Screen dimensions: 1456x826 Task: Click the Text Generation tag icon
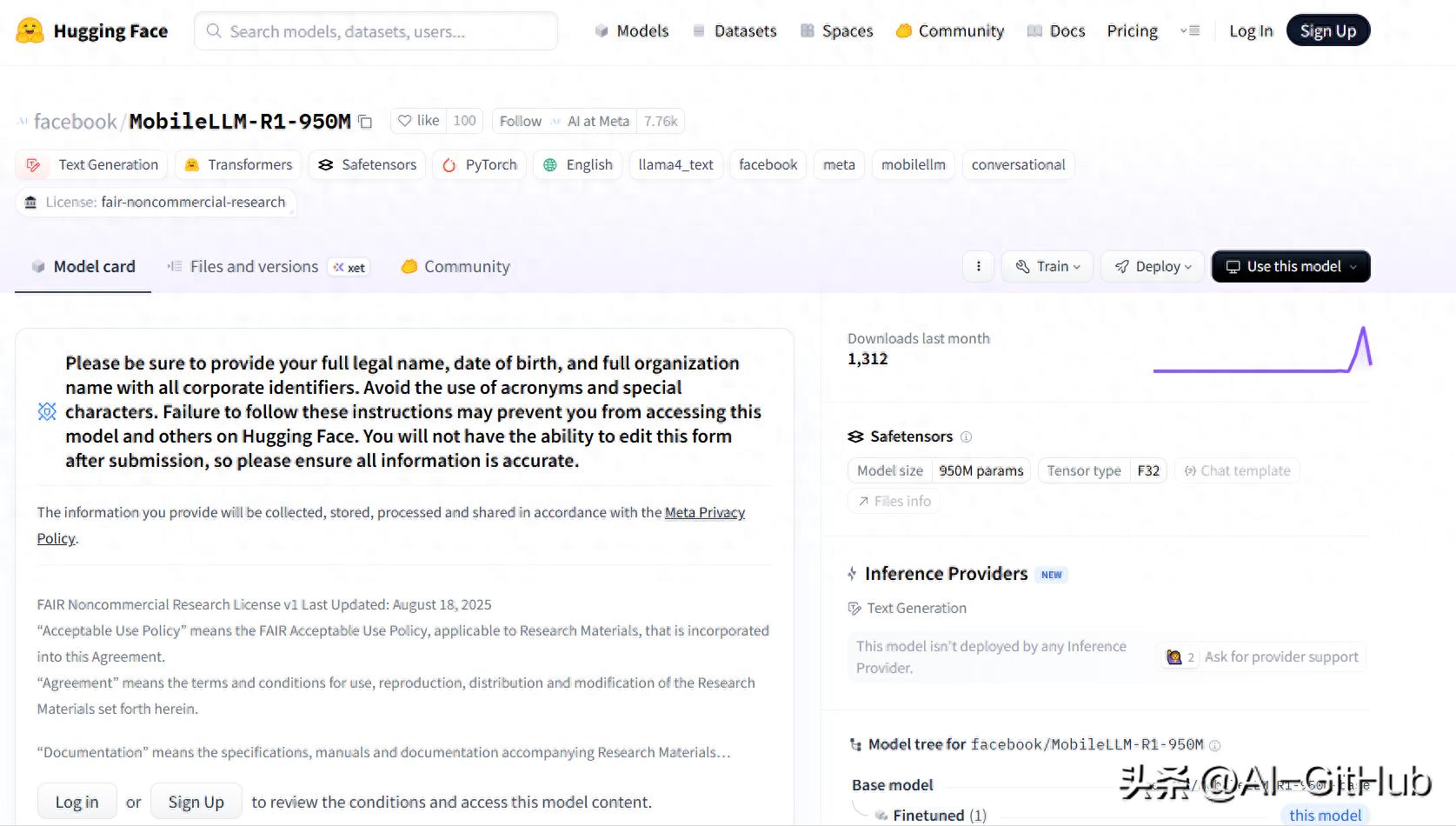tap(34, 164)
